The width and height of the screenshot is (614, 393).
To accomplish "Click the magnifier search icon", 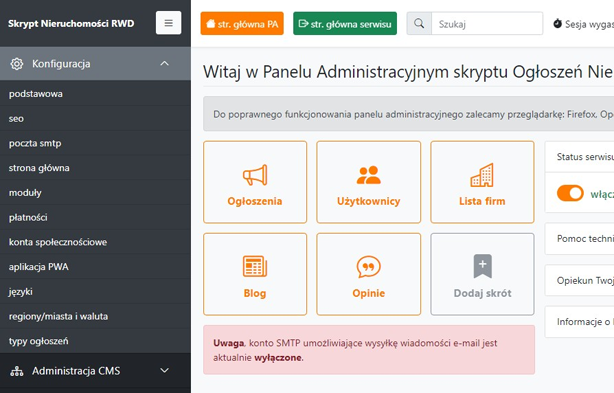I will [x=419, y=23].
